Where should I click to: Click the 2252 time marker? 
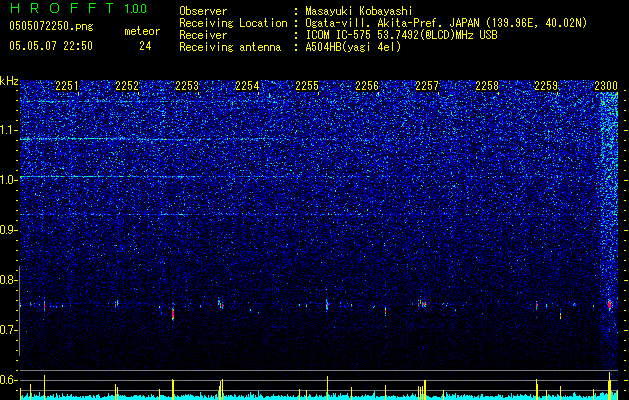click(x=127, y=86)
